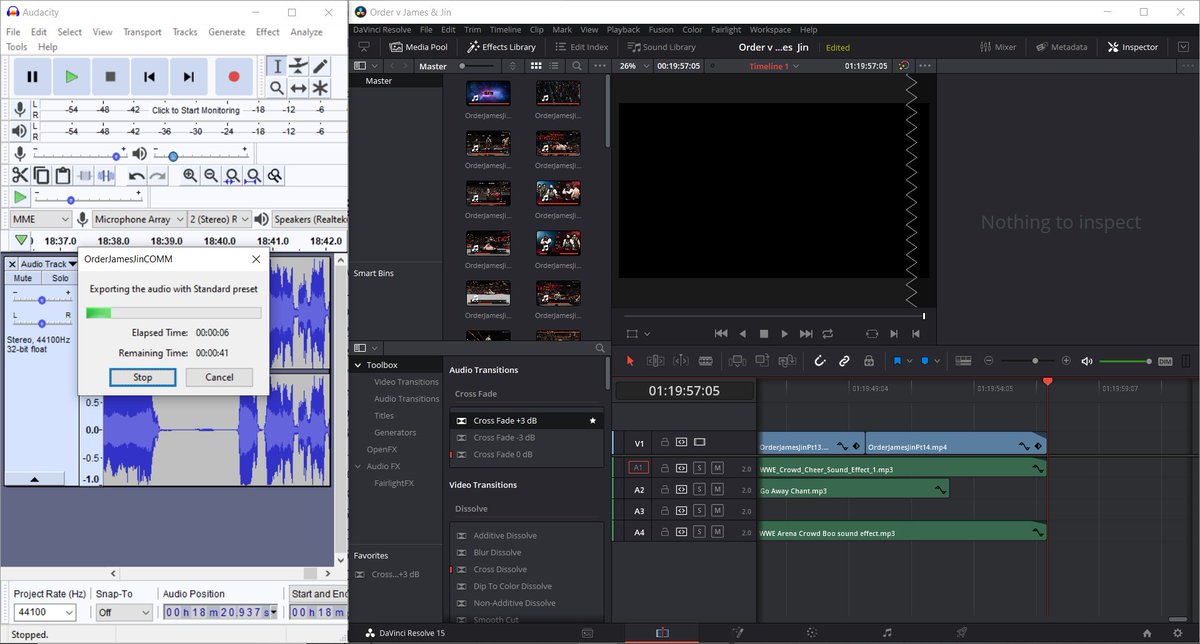
Task: Click Stop in the export dialog
Action: [143, 377]
